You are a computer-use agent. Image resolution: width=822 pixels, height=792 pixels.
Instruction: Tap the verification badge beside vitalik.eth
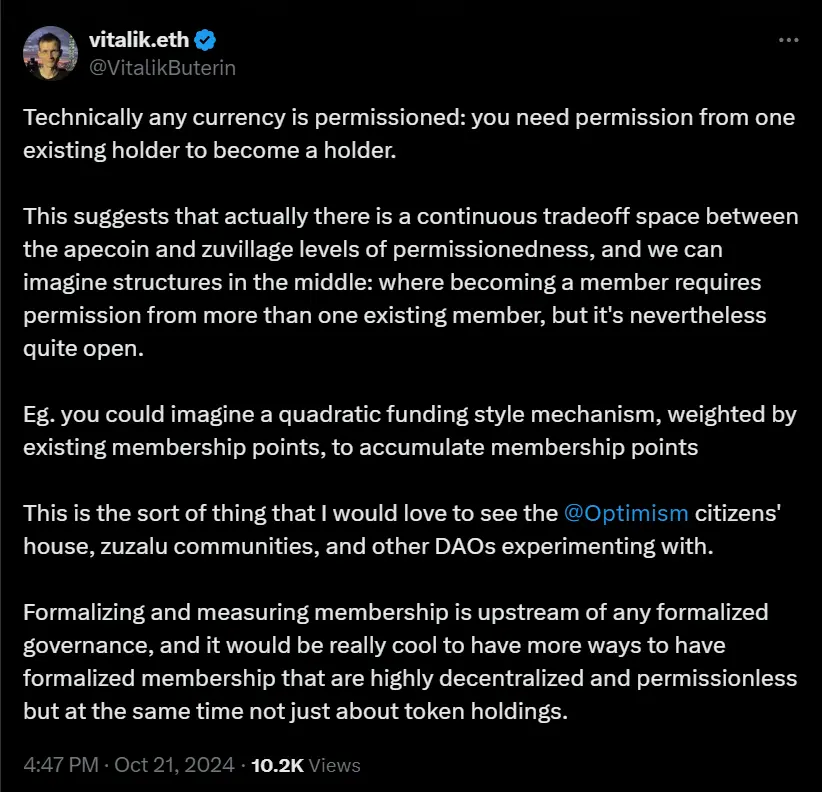coord(204,39)
